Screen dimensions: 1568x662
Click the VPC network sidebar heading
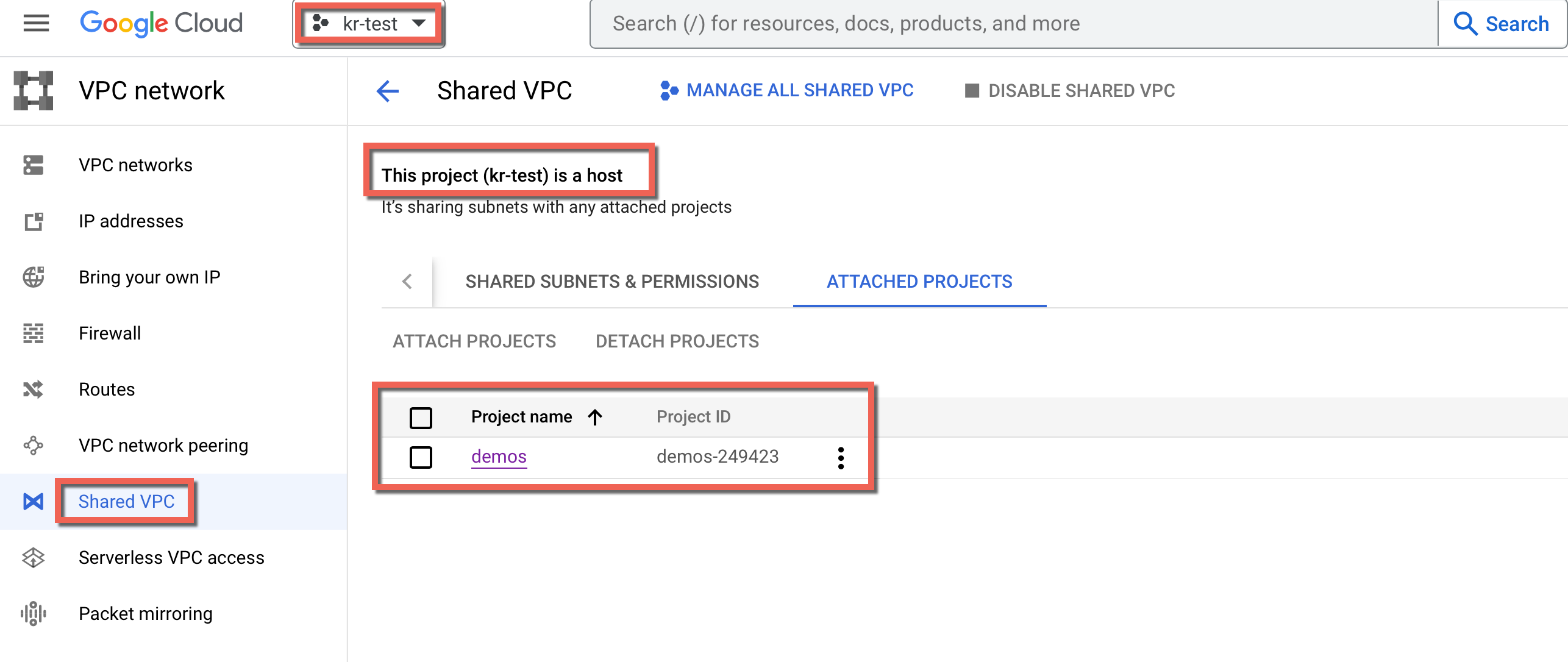[152, 91]
